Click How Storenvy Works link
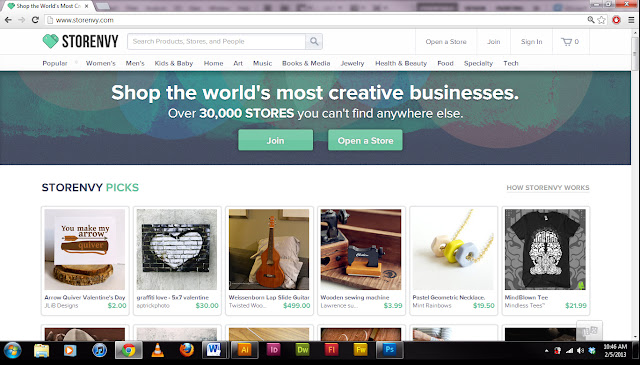Screen dimensions: 640x365 tap(548, 188)
